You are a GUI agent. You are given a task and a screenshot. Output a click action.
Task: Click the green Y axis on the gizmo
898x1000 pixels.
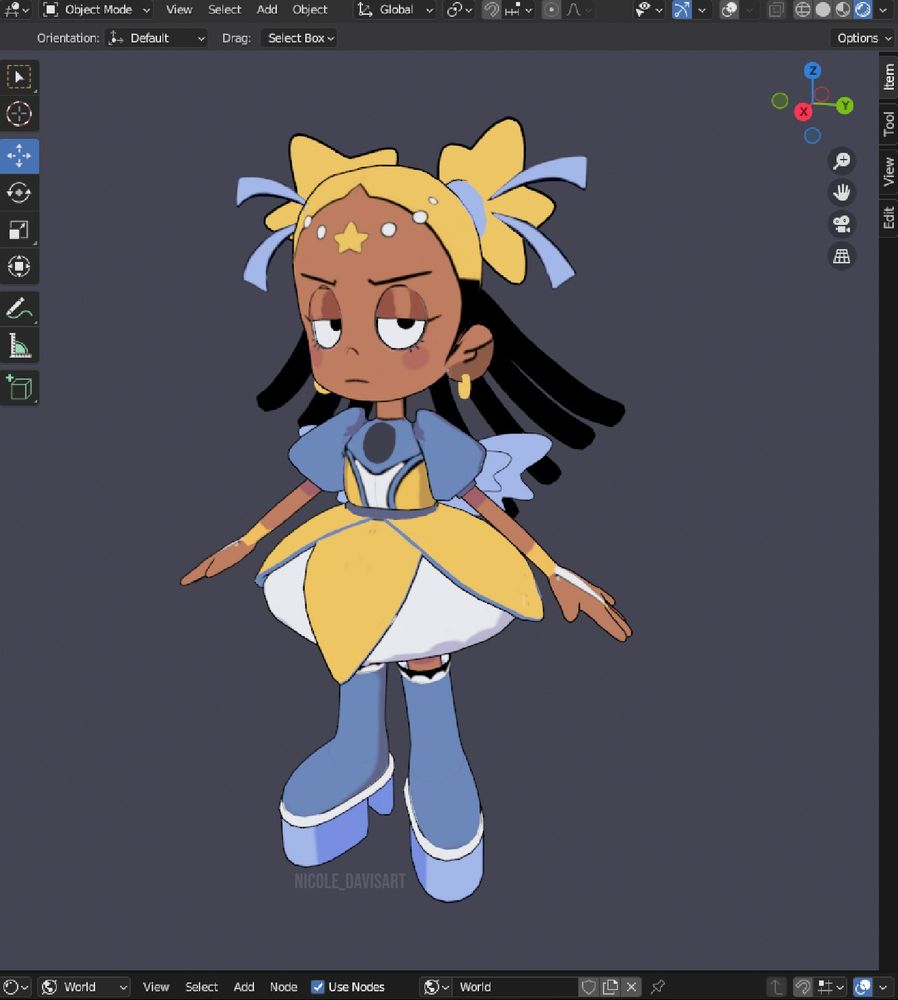tap(845, 105)
